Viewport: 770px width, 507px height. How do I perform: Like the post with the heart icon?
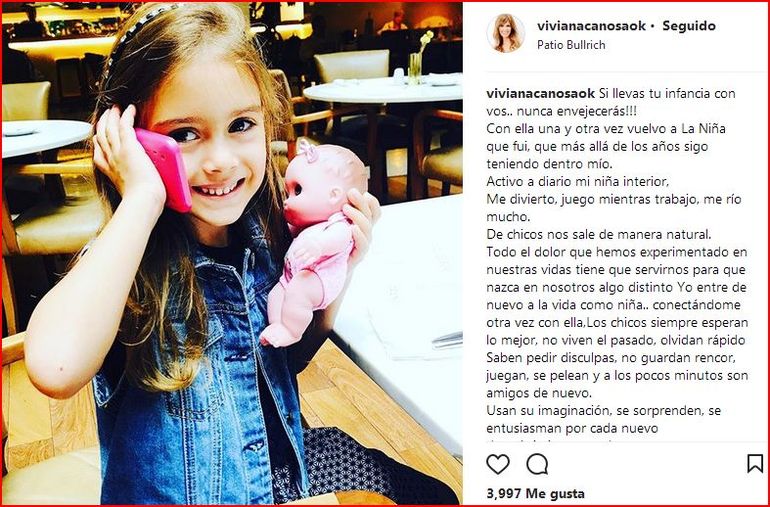click(497, 464)
